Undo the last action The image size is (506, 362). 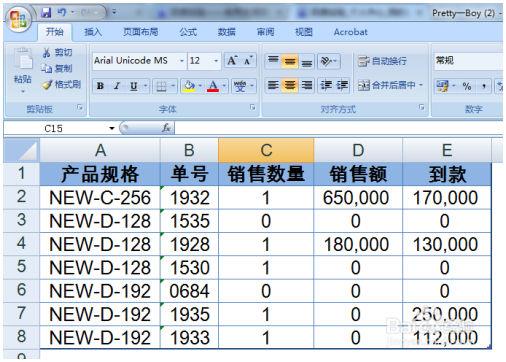61,13
